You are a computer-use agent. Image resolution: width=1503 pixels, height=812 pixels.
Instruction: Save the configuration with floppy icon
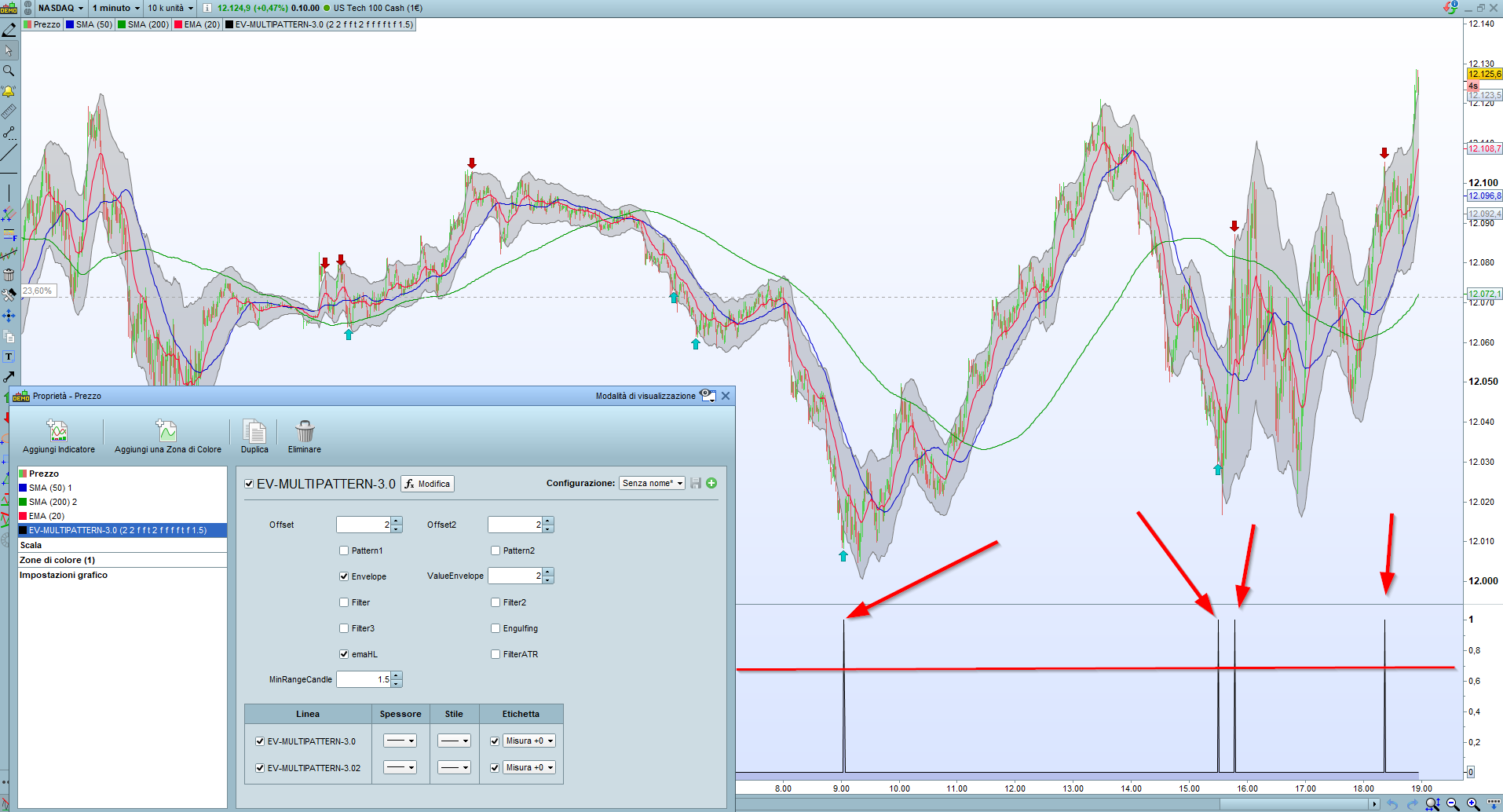pyautogui.click(x=696, y=483)
